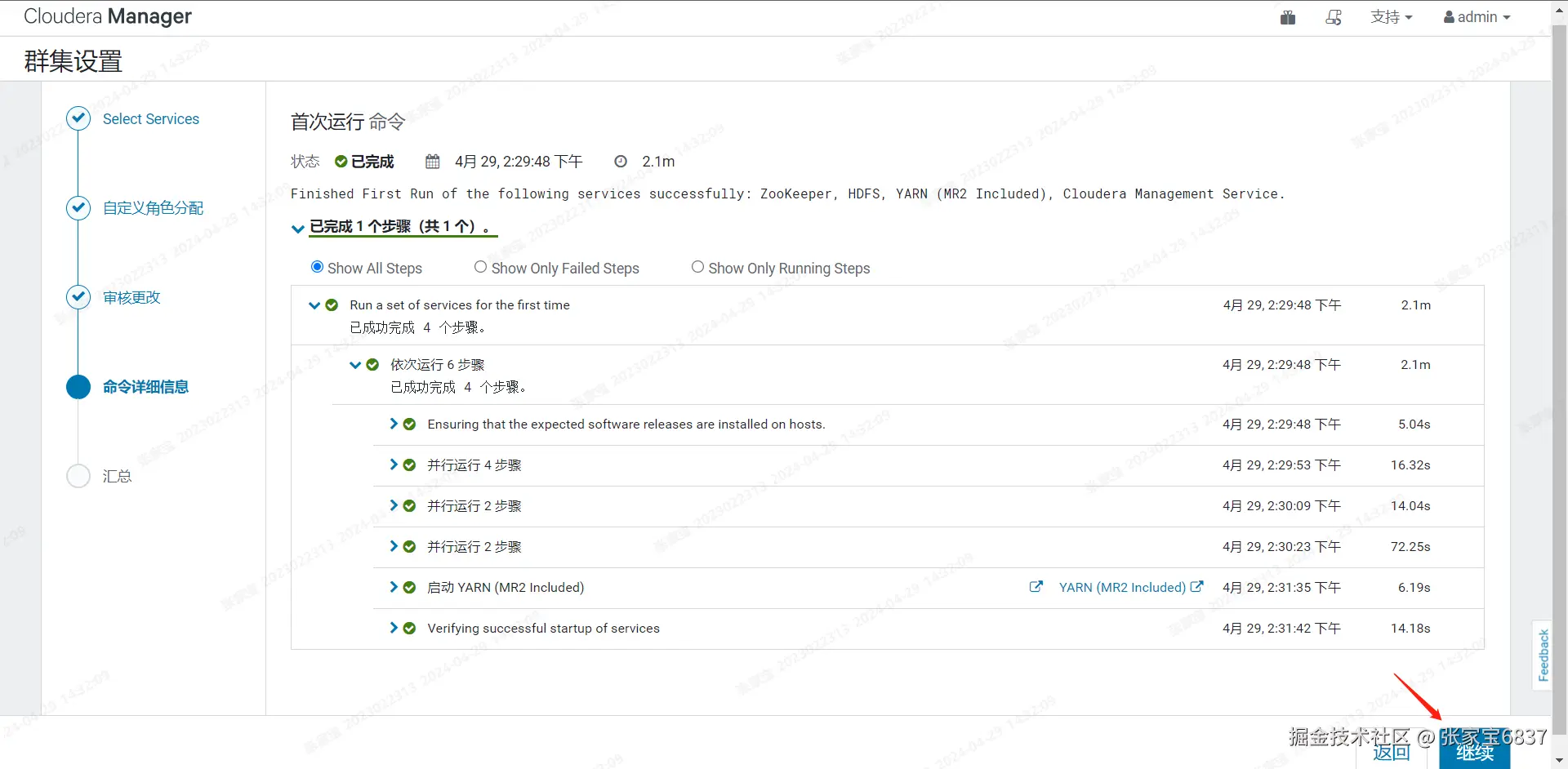Viewport: 1568px width, 769px height.
Task: Click the 返回 back button
Action: [1392, 752]
